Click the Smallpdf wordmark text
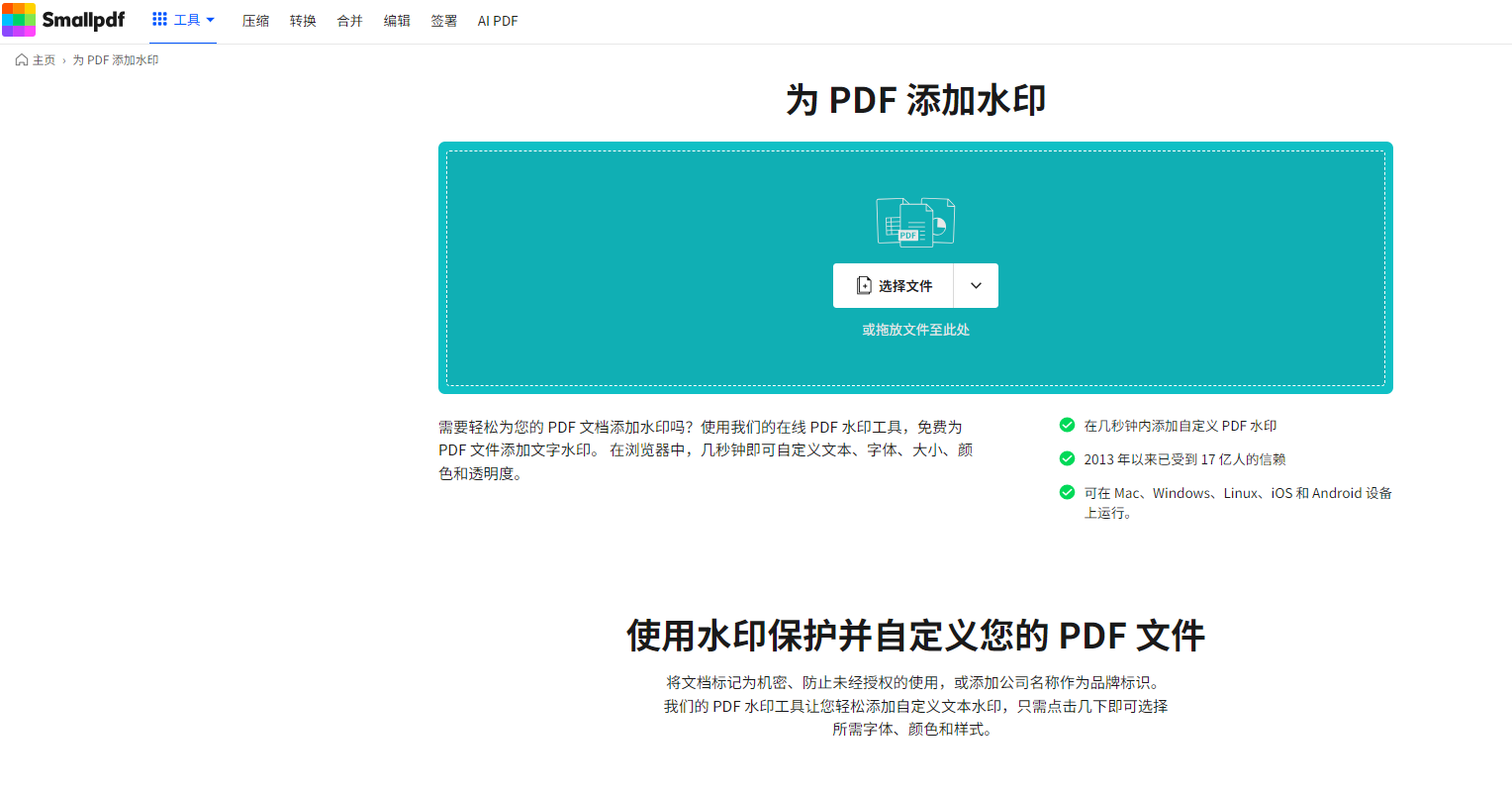The height and width of the screenshot is (796, 1512). pyautogui.click(x=83, y=20)
